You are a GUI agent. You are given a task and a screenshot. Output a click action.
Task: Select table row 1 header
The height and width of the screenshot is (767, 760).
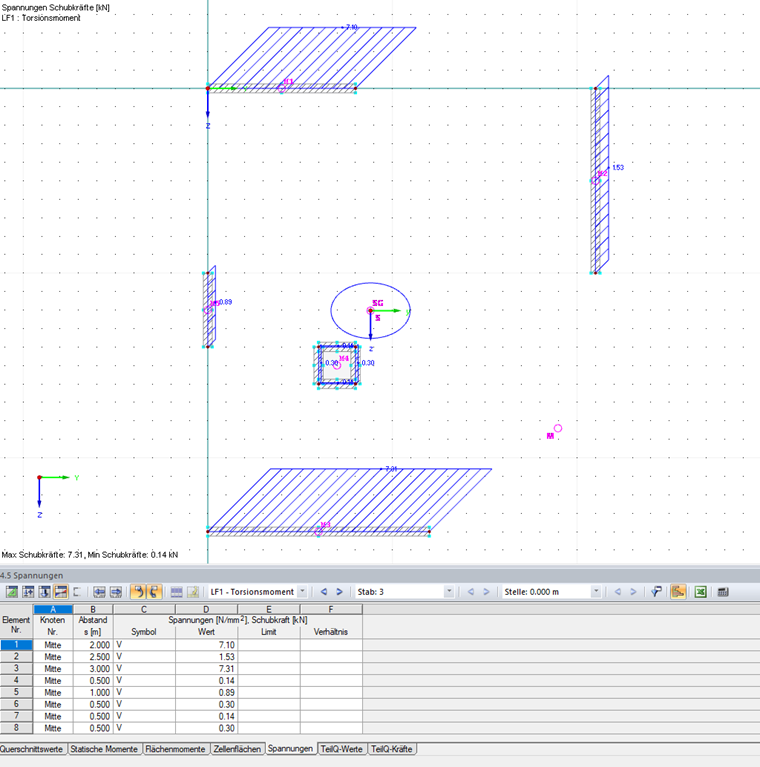click(x=16, y=645)
